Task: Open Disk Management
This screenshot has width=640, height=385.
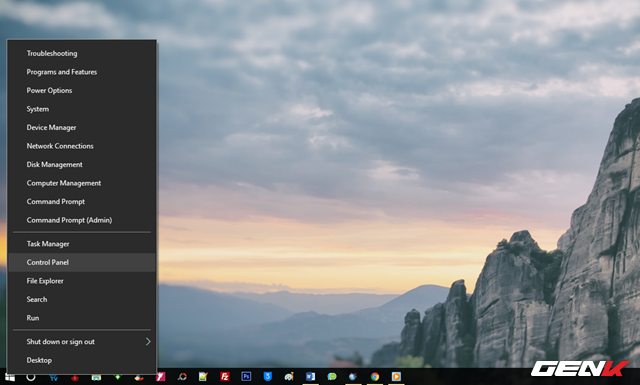Action: [82, 165]
